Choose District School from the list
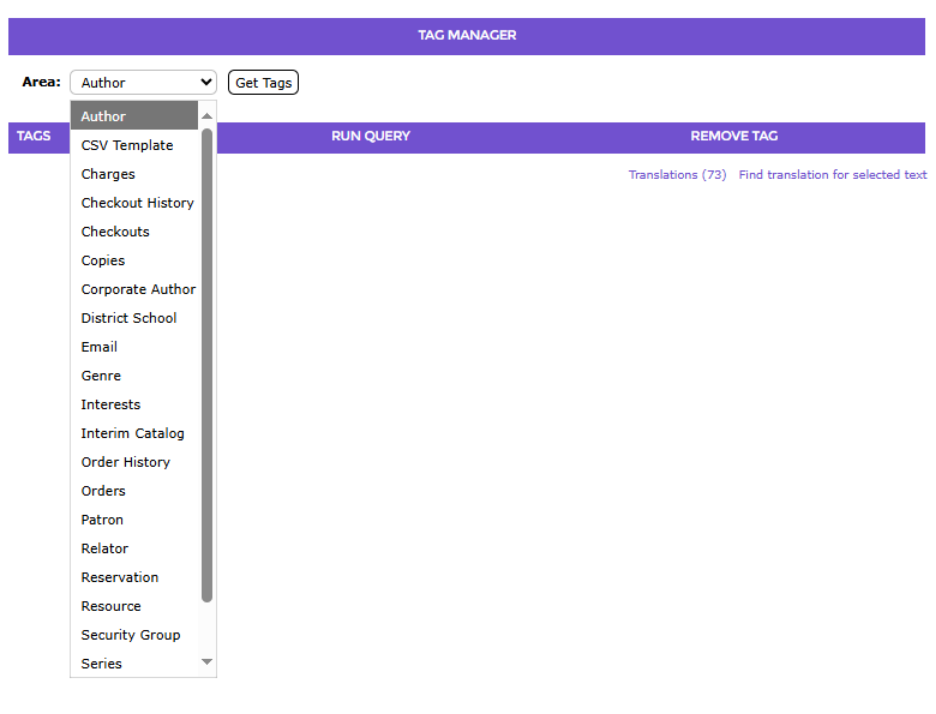936x714 pixels. 134,318
